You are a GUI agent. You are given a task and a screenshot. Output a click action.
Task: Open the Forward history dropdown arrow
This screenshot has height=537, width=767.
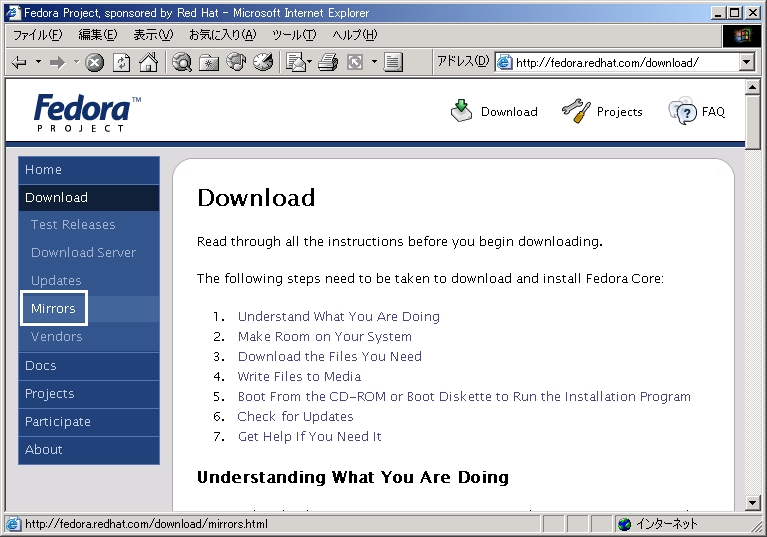[76, 62]
